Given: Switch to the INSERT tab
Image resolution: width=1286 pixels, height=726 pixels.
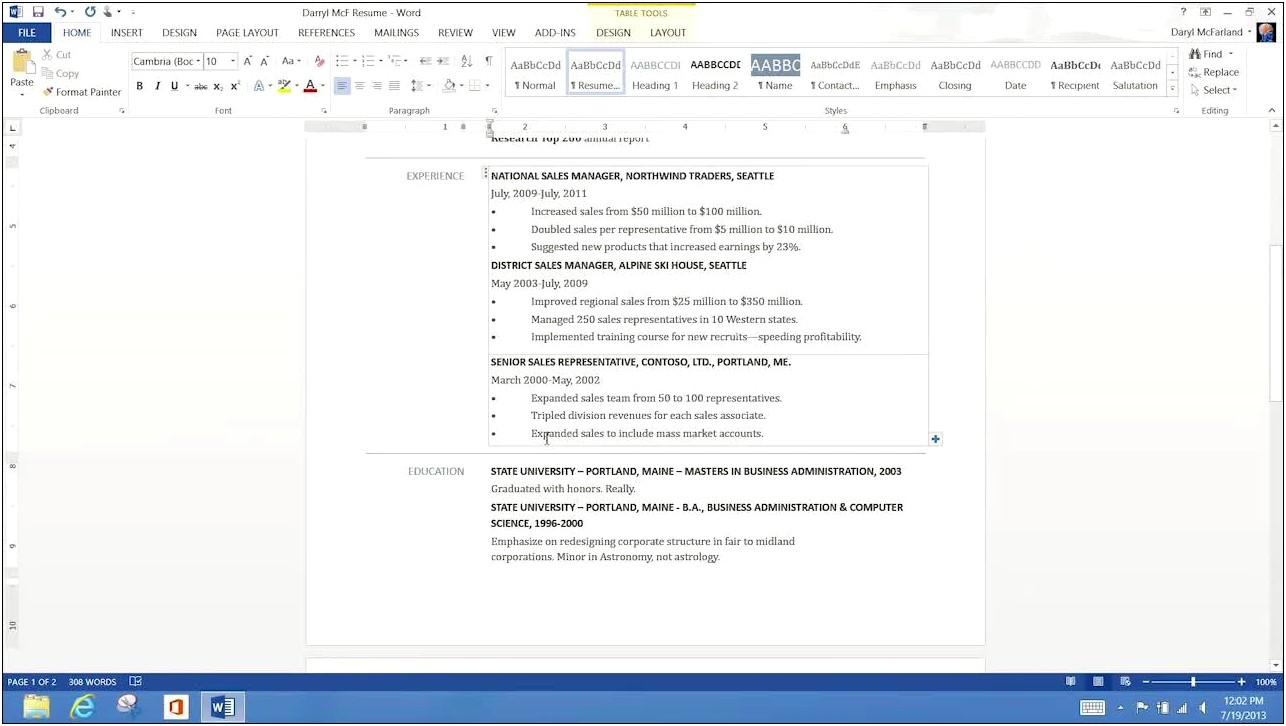Looking at the screenshot, I should pos(127,33).
